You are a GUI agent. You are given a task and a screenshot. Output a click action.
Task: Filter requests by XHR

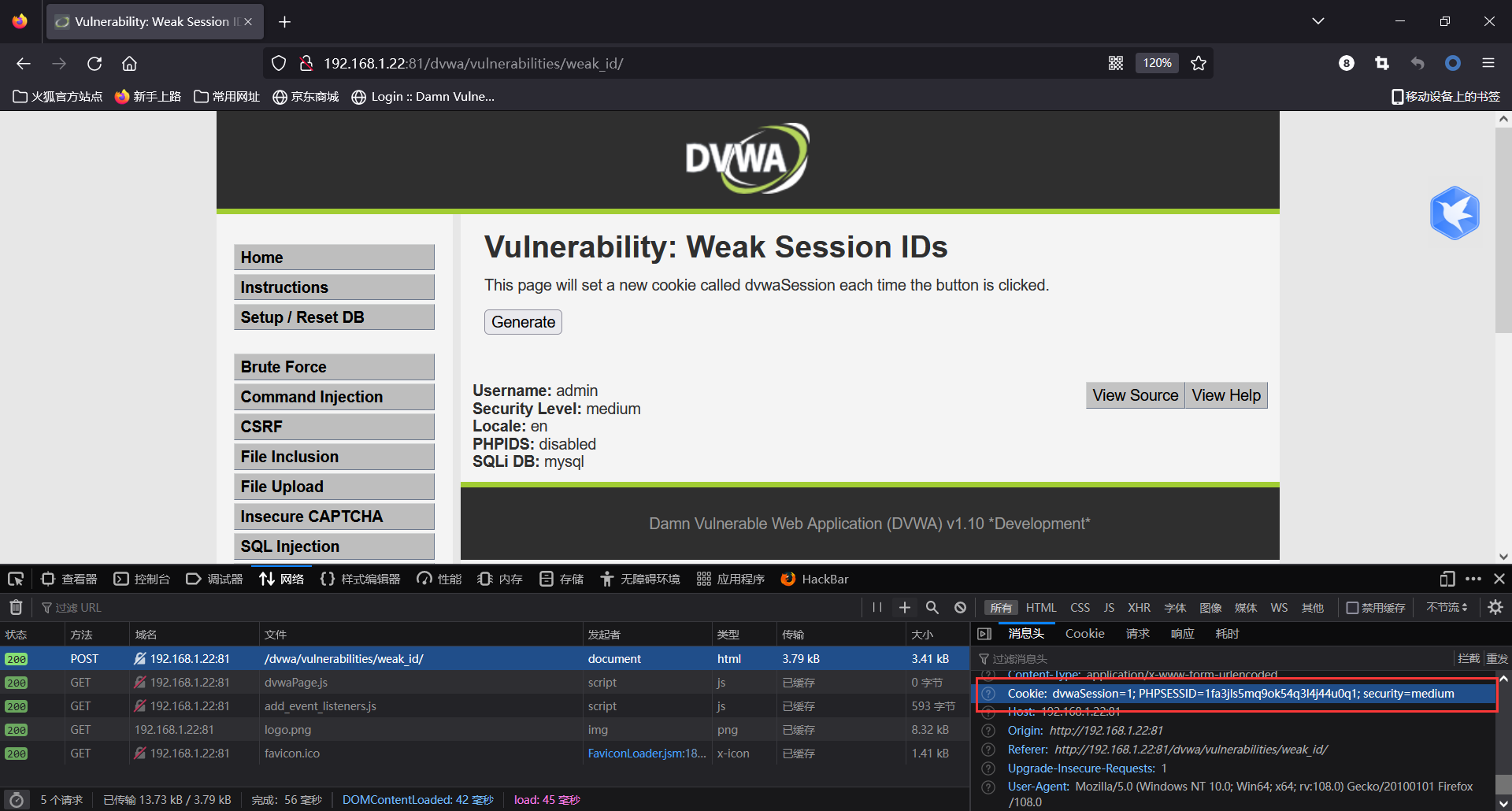(1139, 608)
